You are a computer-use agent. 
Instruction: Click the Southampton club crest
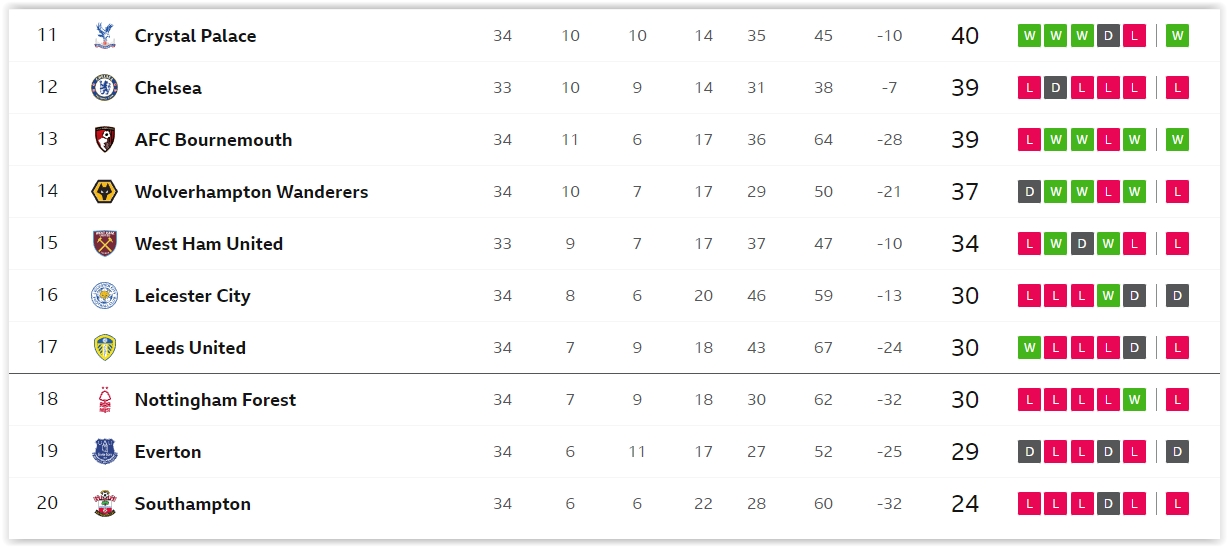(x=104, y=504)
